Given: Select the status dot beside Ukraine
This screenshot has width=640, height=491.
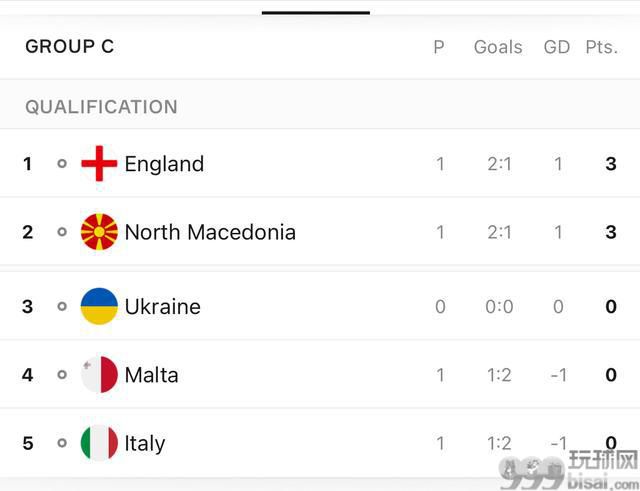Looking at the screenshot, I should (x=62, y=306).
